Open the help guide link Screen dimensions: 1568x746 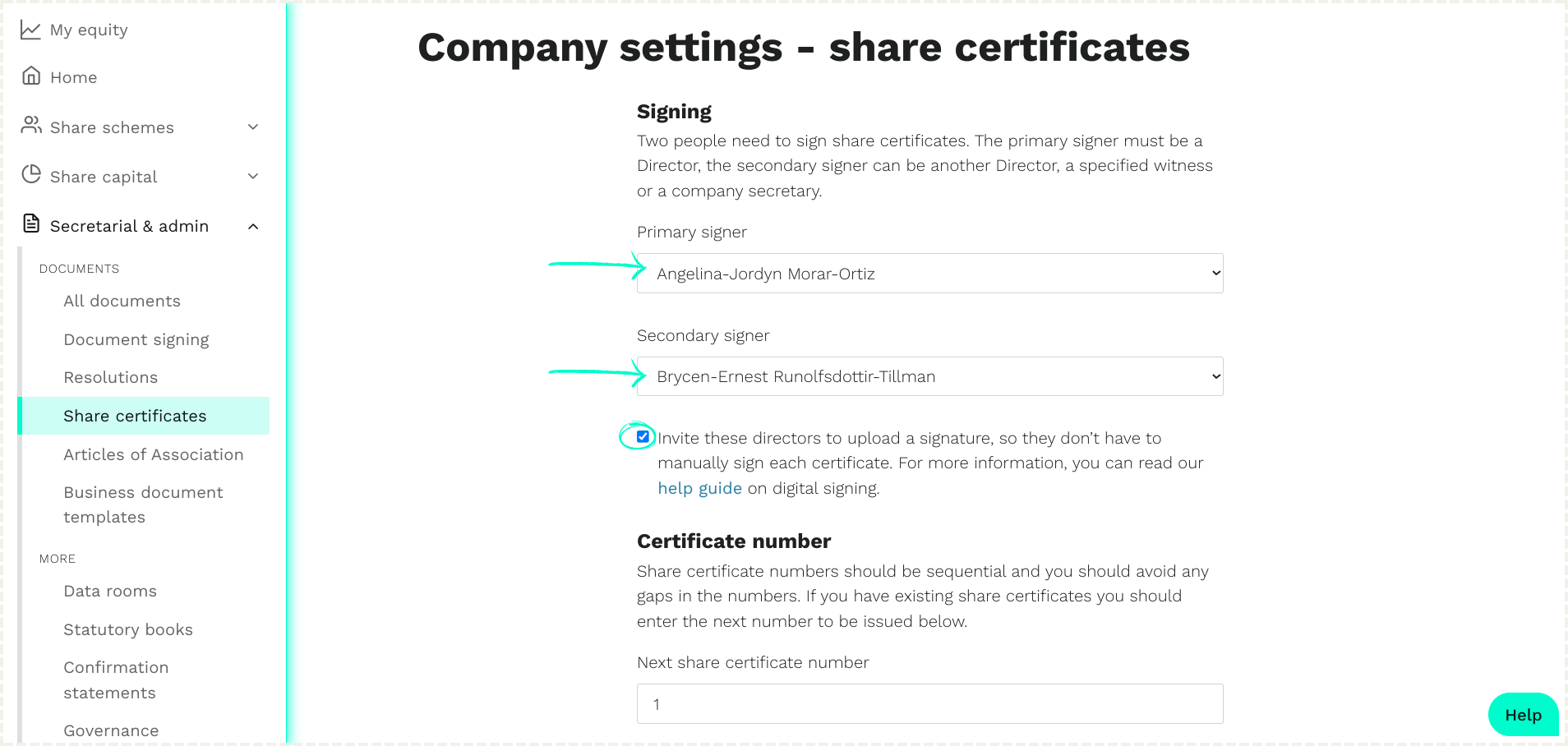point(699,487)
